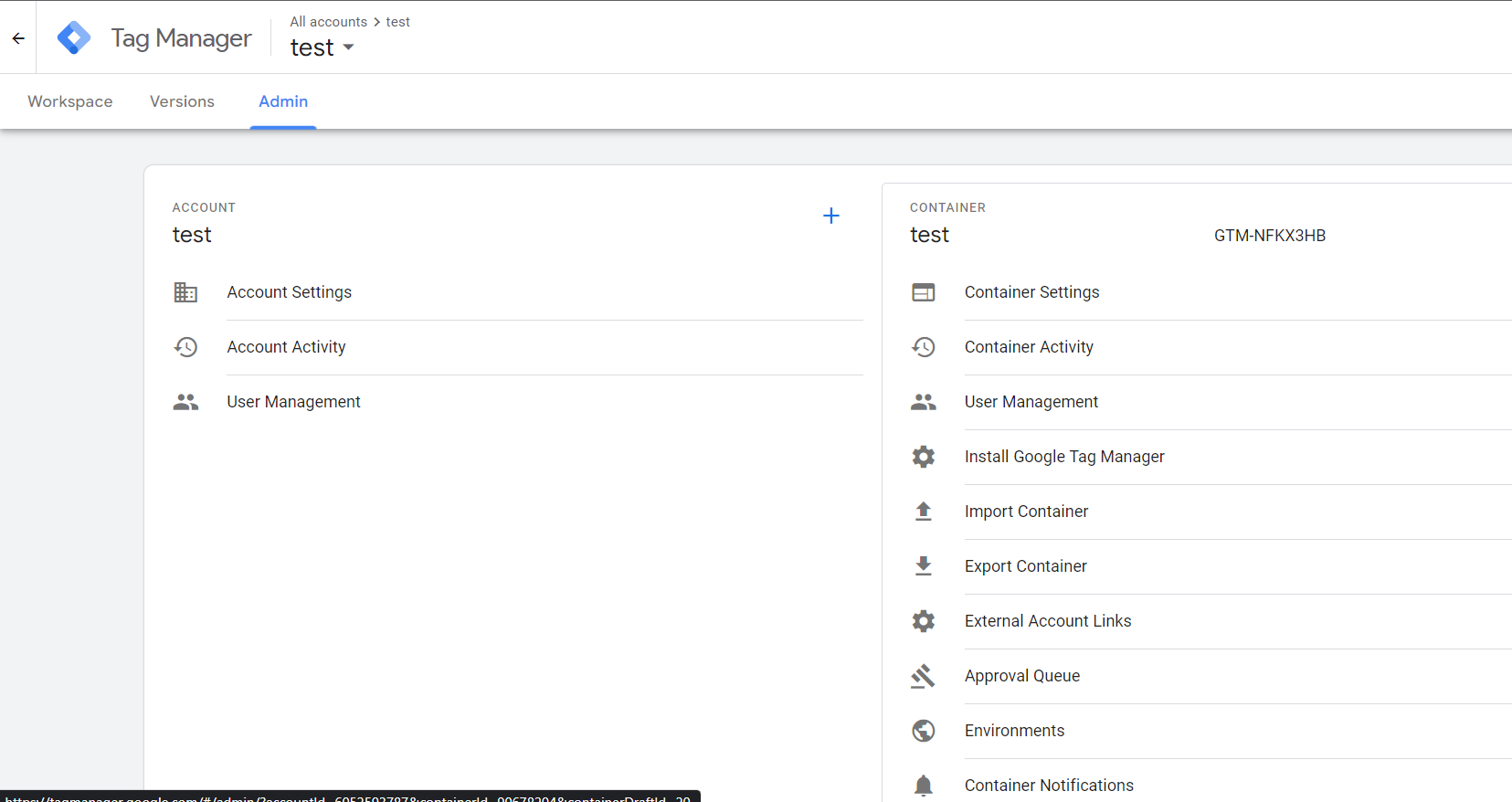This screenshot has width=1512, height=802.
Task: Go back using the arrow icon
Action: pyautogui.click(x=18, y=38)
